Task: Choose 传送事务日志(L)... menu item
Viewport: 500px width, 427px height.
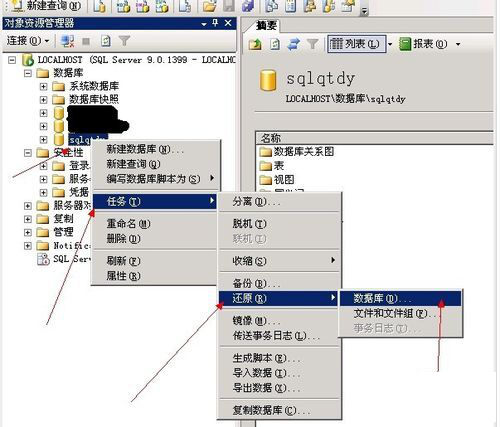Action: (x=279, y=335)
